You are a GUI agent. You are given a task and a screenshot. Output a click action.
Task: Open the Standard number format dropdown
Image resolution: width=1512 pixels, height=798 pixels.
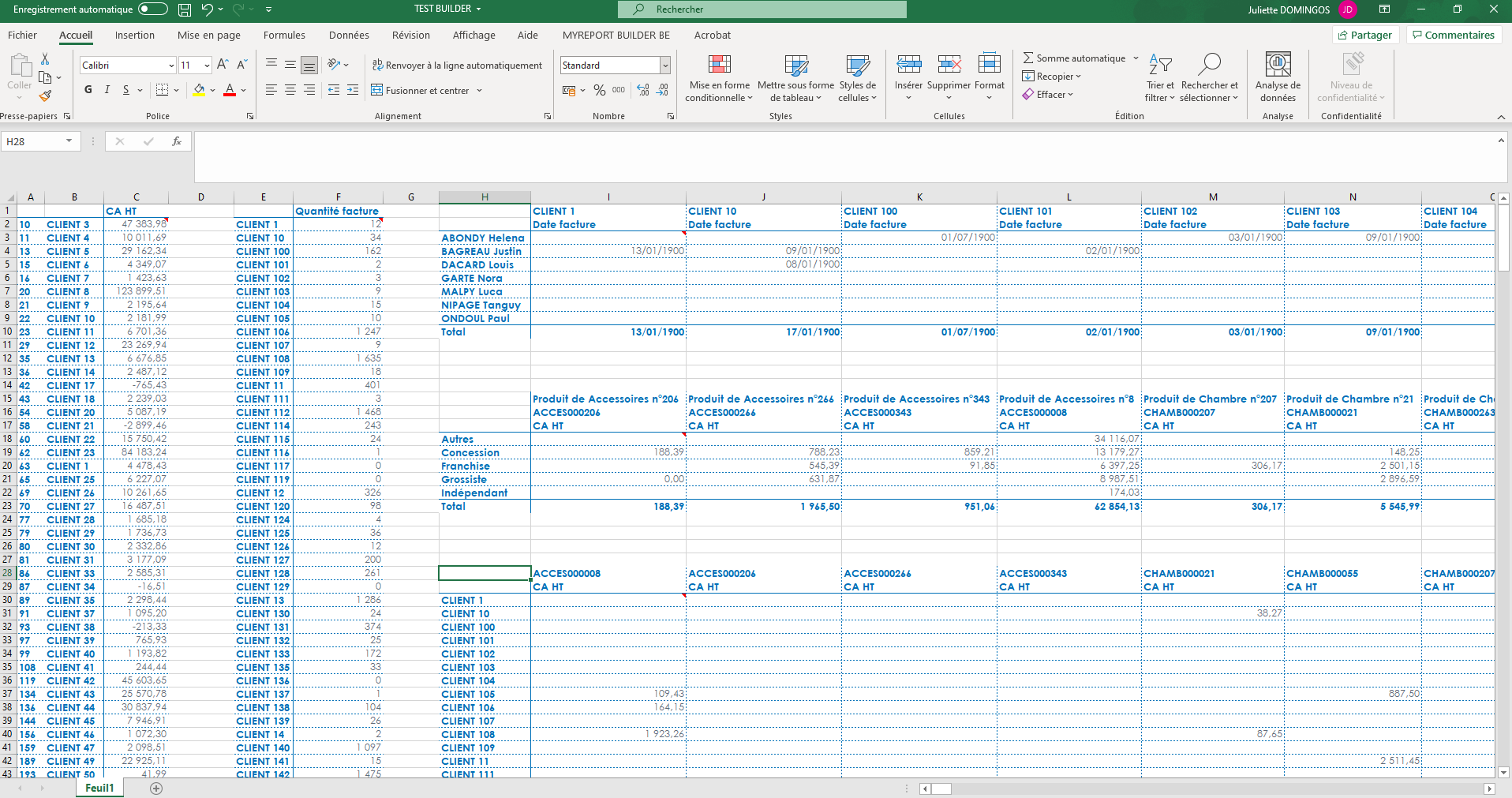[665, 66]
